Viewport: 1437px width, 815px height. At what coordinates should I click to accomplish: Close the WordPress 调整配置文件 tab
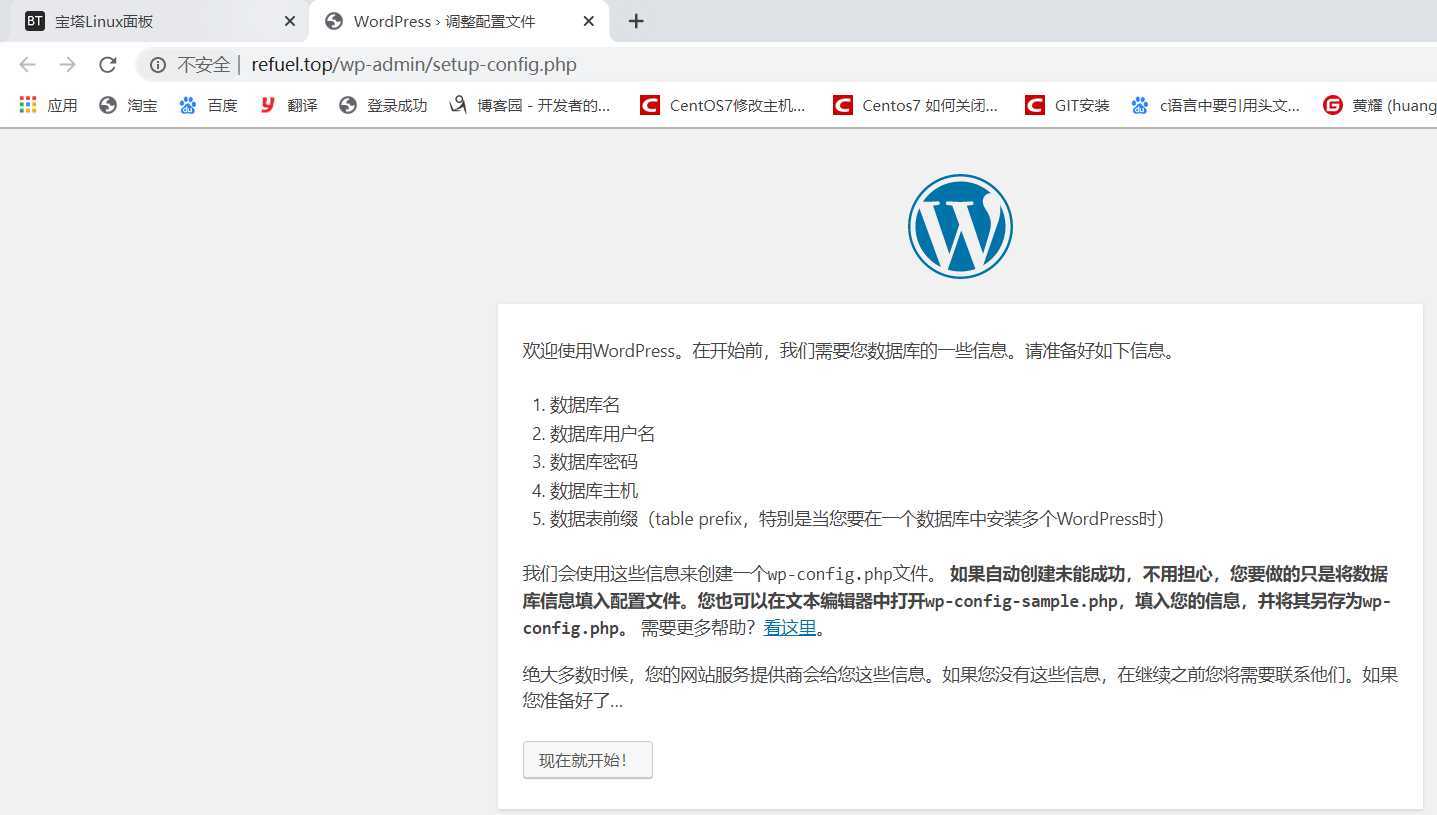(x=589, y=21)
